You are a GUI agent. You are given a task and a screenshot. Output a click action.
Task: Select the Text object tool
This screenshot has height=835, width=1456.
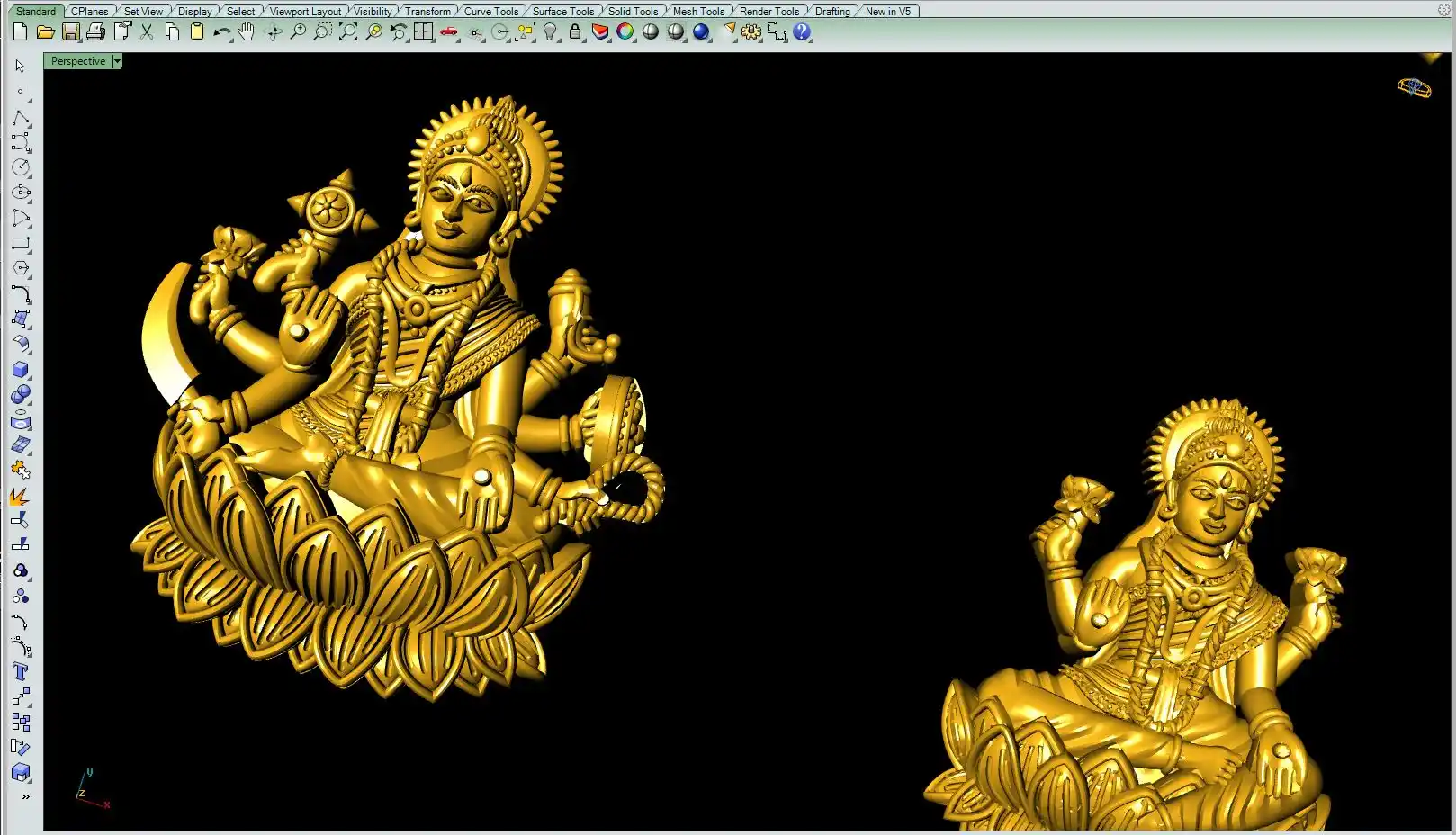pyautogui.click(x=21, y=672)
